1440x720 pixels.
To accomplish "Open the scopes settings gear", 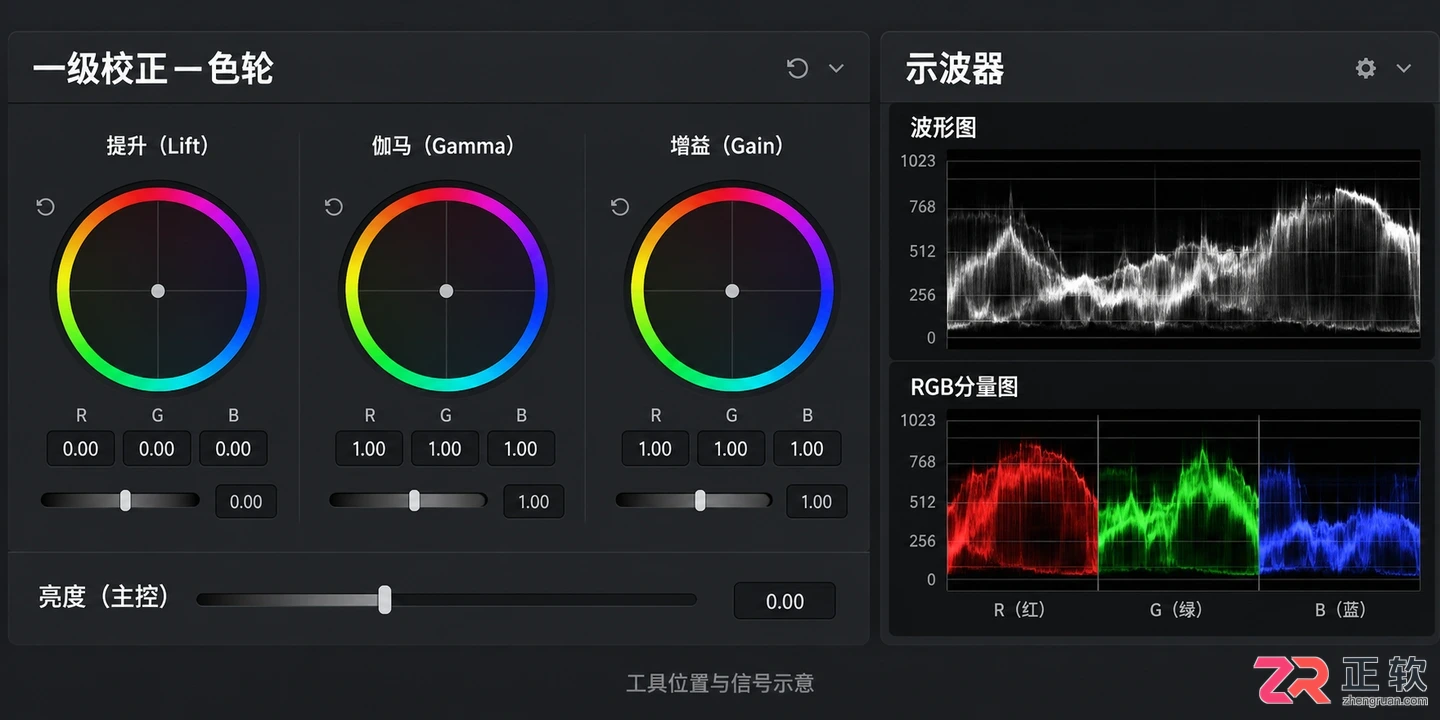I will coord(1365,68).
